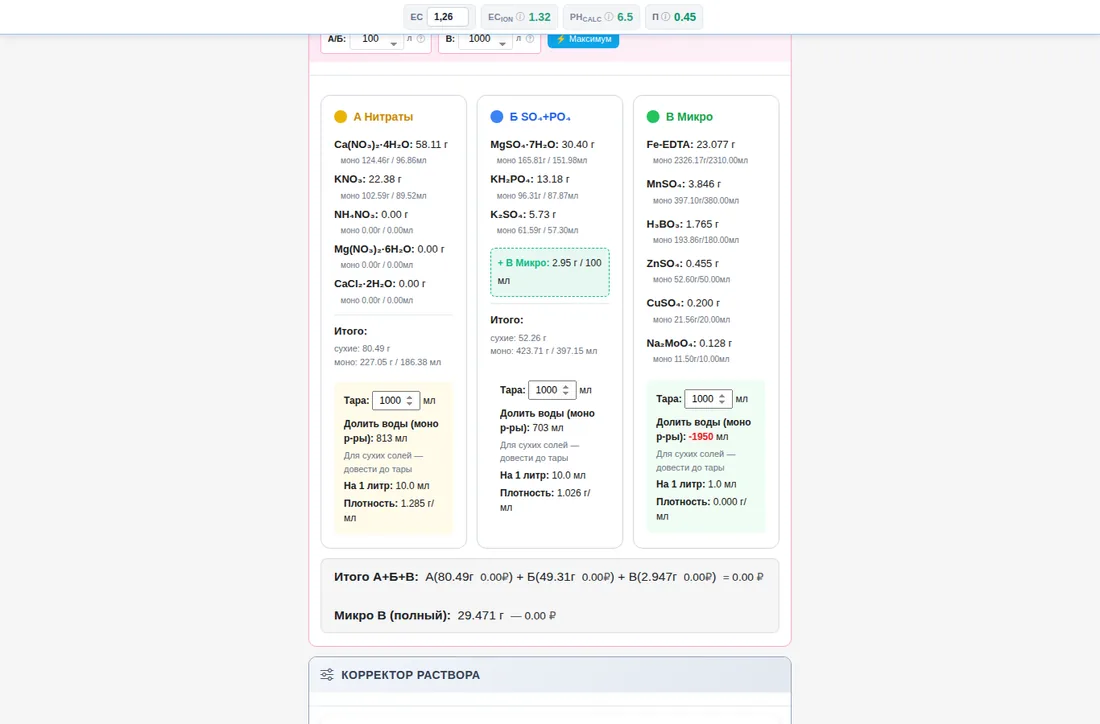Image resolution: width=1100 pixels, height=724 pixels.
Task: Click the blue dot of Б SO₄+PO₄
Action: click(x=497, y=116)
